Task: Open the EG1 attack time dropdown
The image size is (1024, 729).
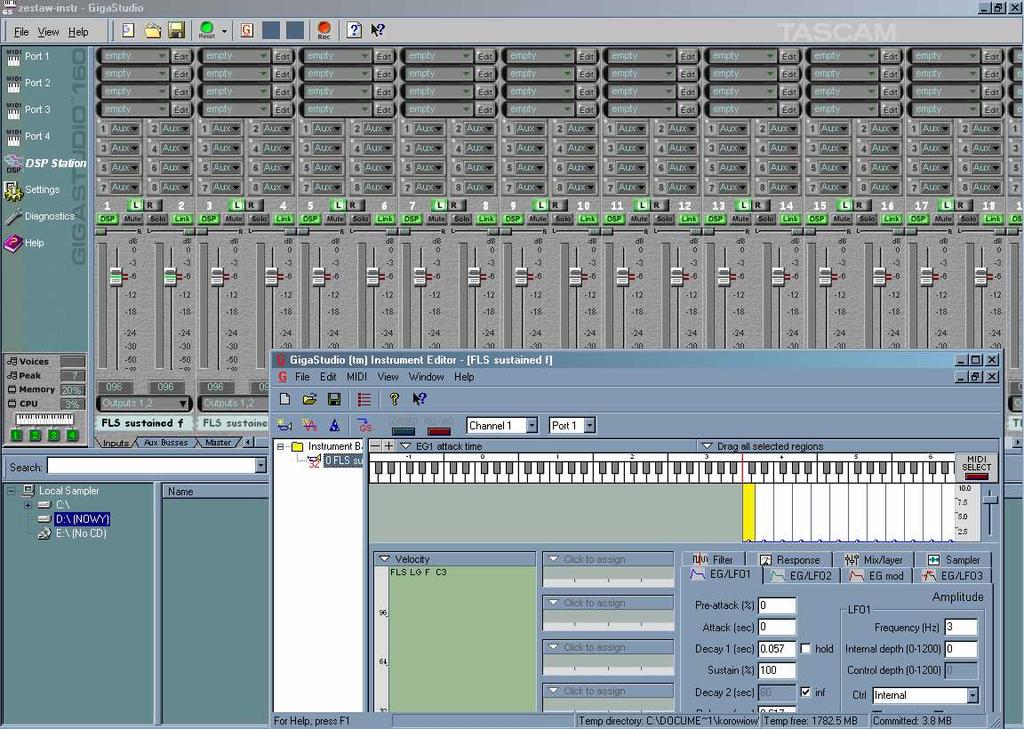Action: tap(406, 446)
